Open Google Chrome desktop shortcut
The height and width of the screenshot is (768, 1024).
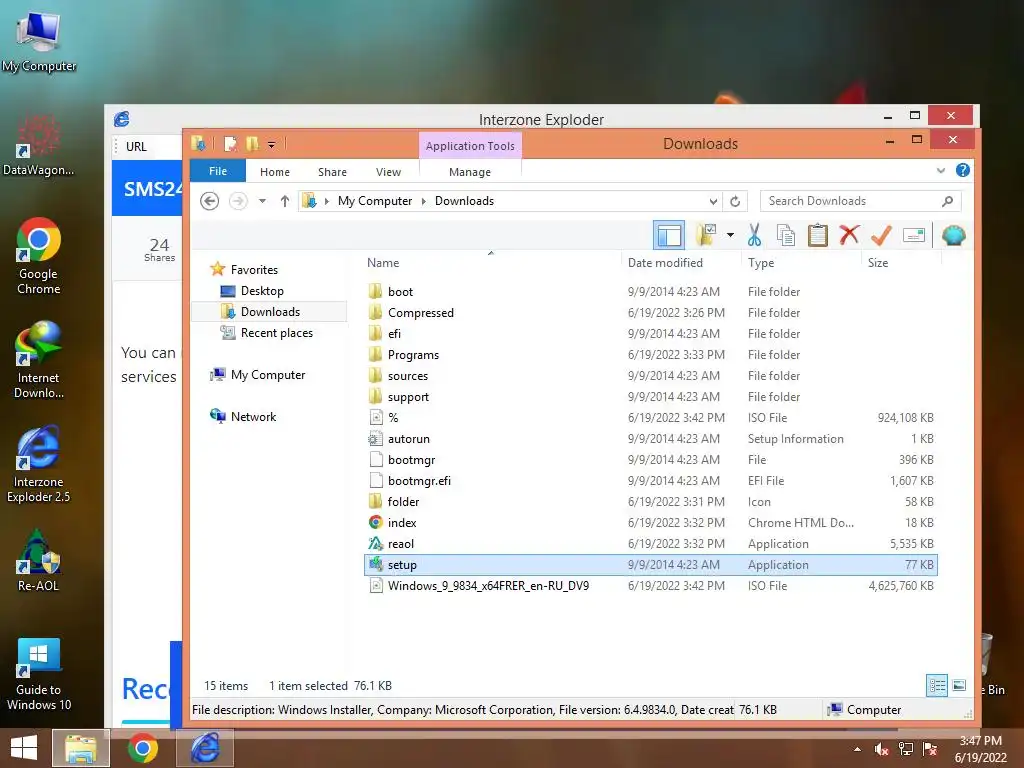point(38,256)
